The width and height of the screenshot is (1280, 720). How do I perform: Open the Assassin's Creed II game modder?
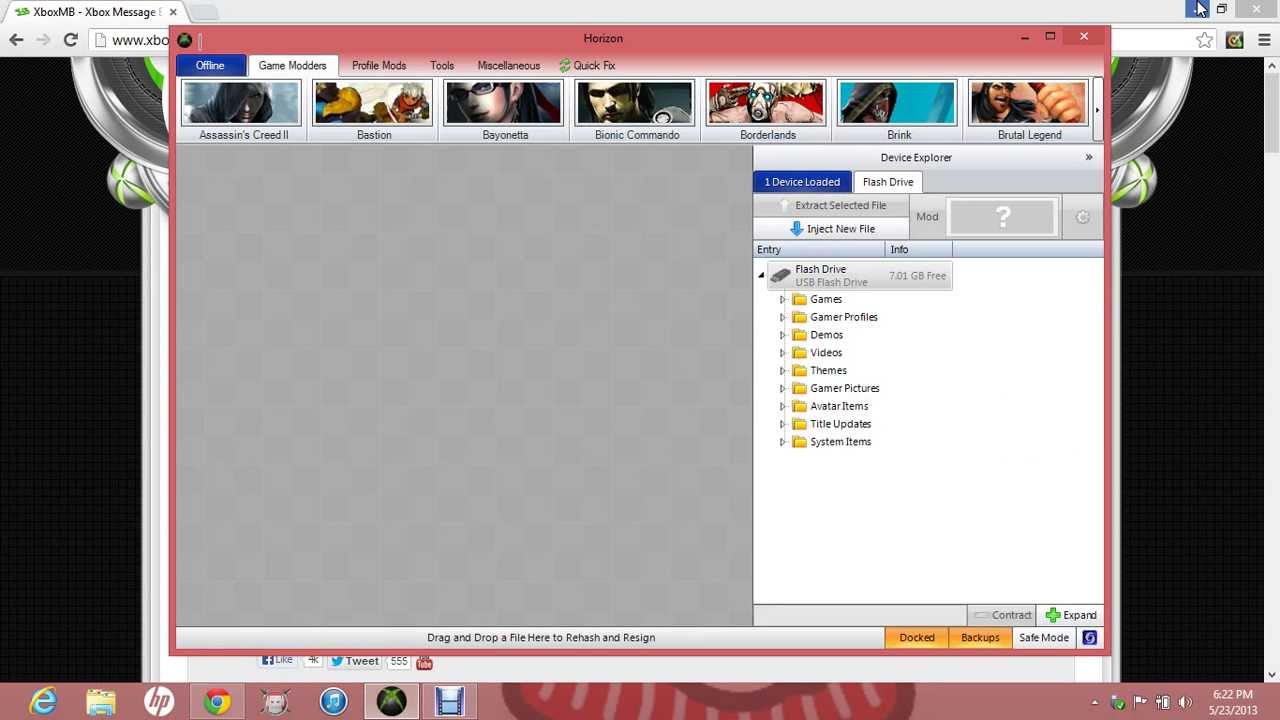(x=242, y=111)
